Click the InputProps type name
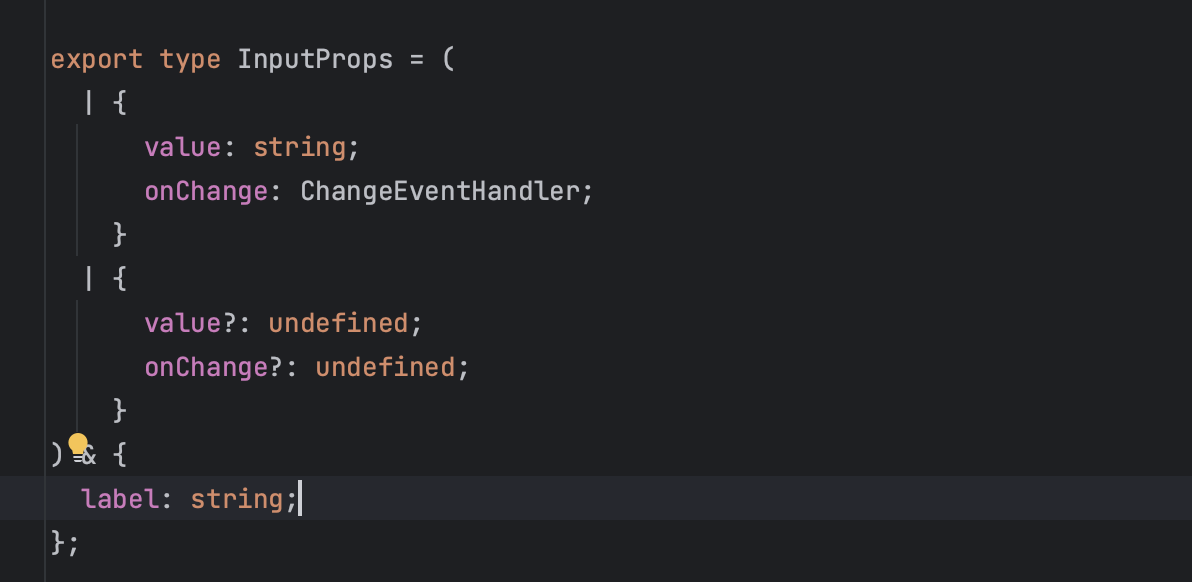The height and width of the screenshot is (582, 1192). (x=315, y=59)
